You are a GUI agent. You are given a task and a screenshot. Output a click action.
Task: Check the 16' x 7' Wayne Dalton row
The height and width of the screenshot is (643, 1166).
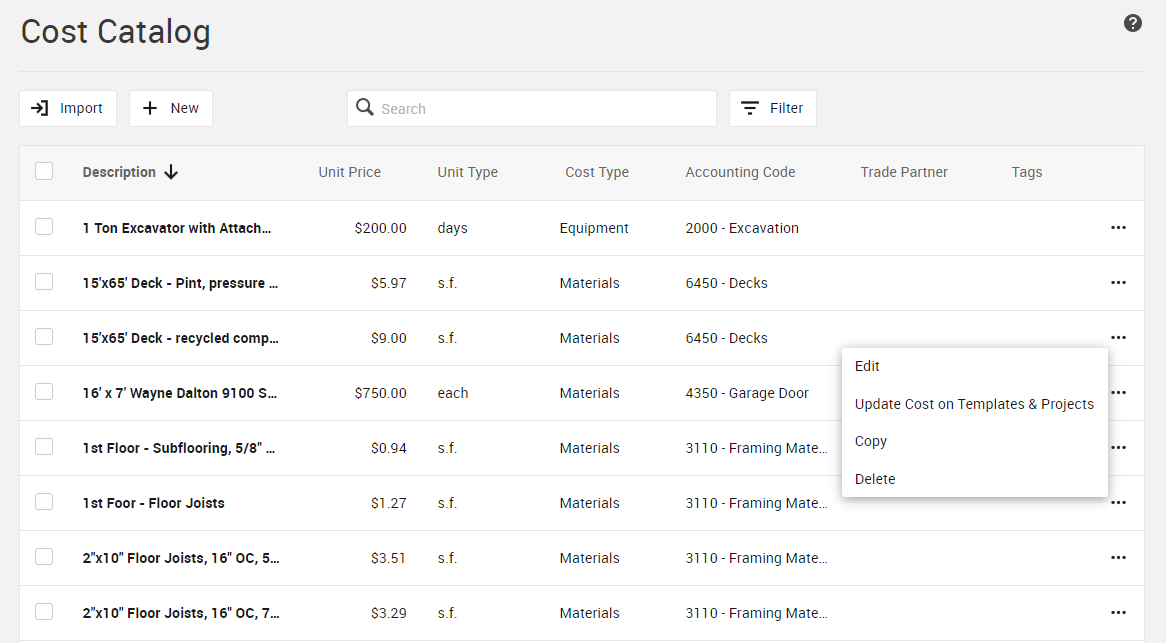click(44, 391)
